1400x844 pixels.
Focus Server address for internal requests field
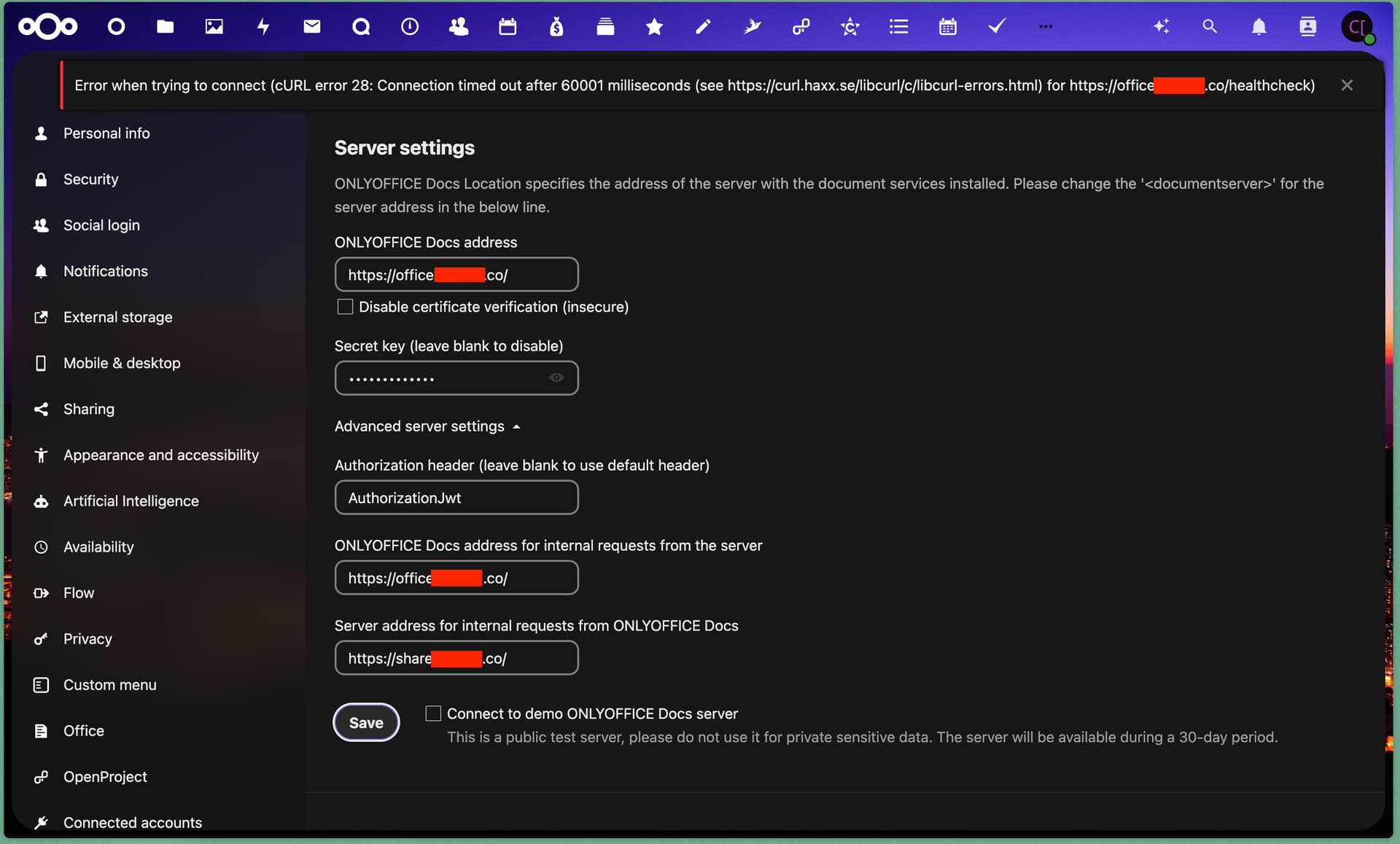coord(456,658)
